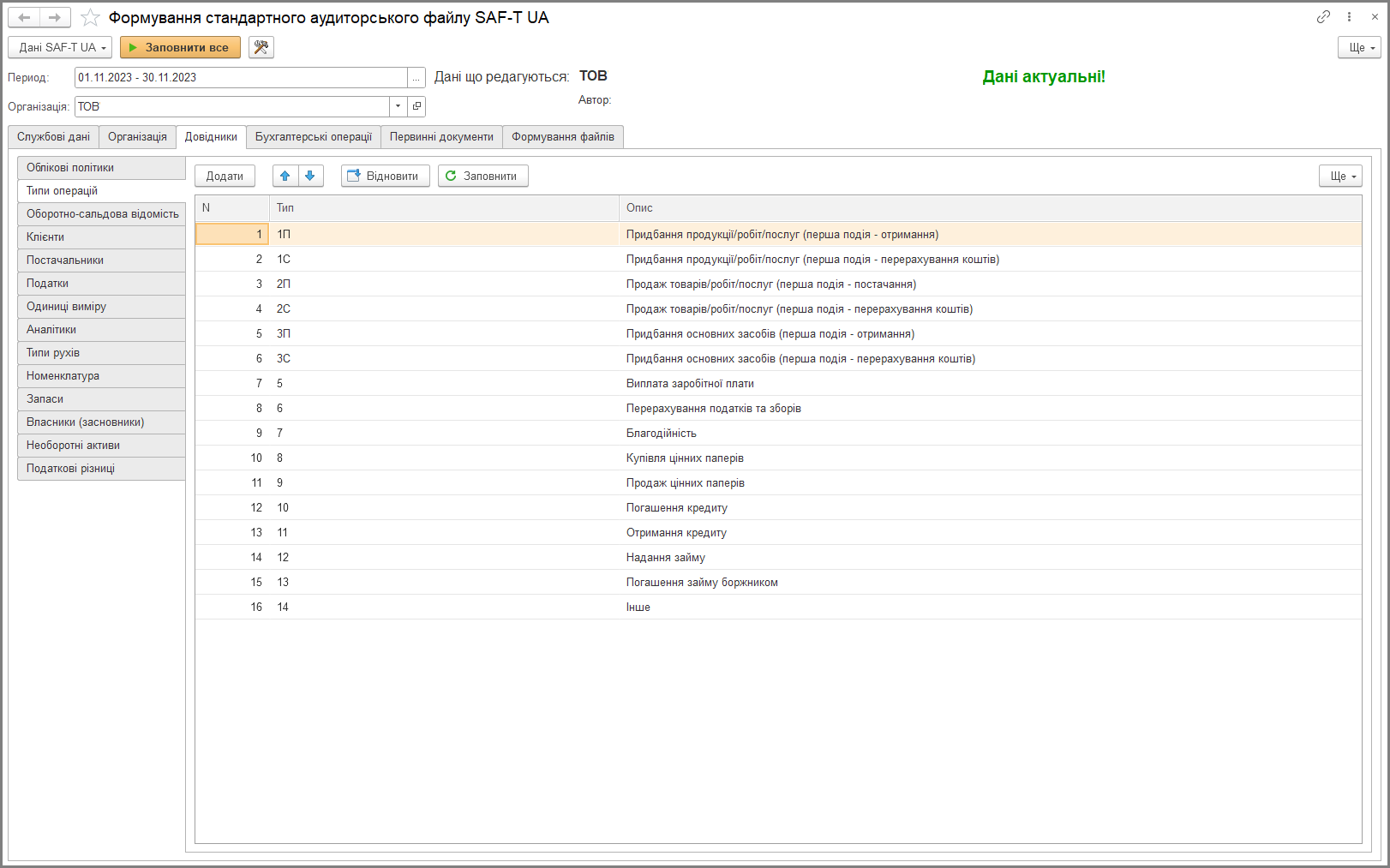The image size is (1390, 868).
Task: Select Типи операцій in the side list
Action: (x=101, y=191)
